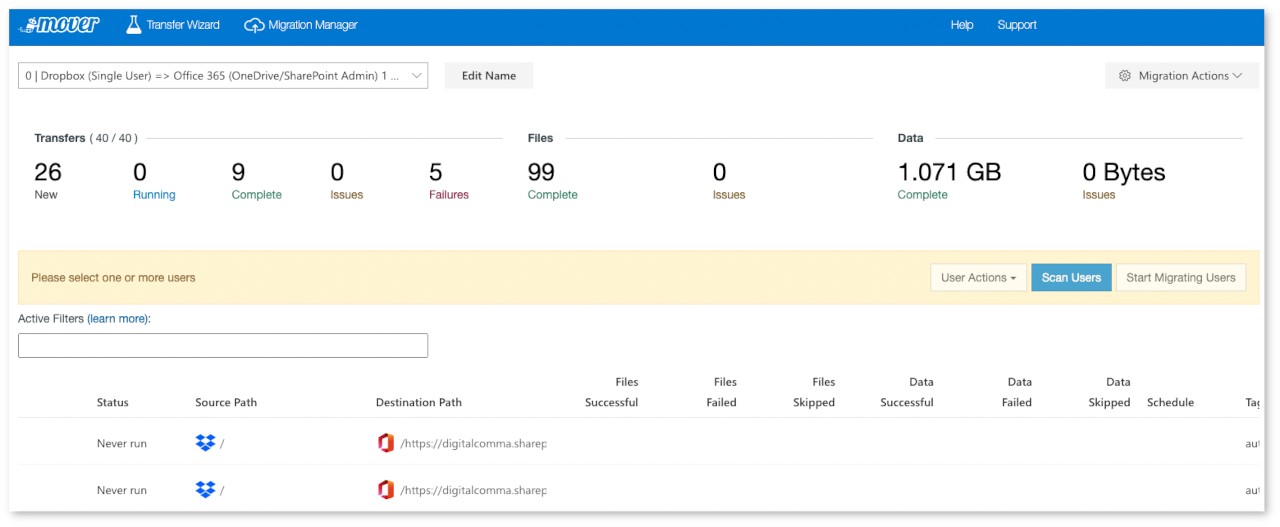Click 'Never run' status in first row

pos(122,443)
